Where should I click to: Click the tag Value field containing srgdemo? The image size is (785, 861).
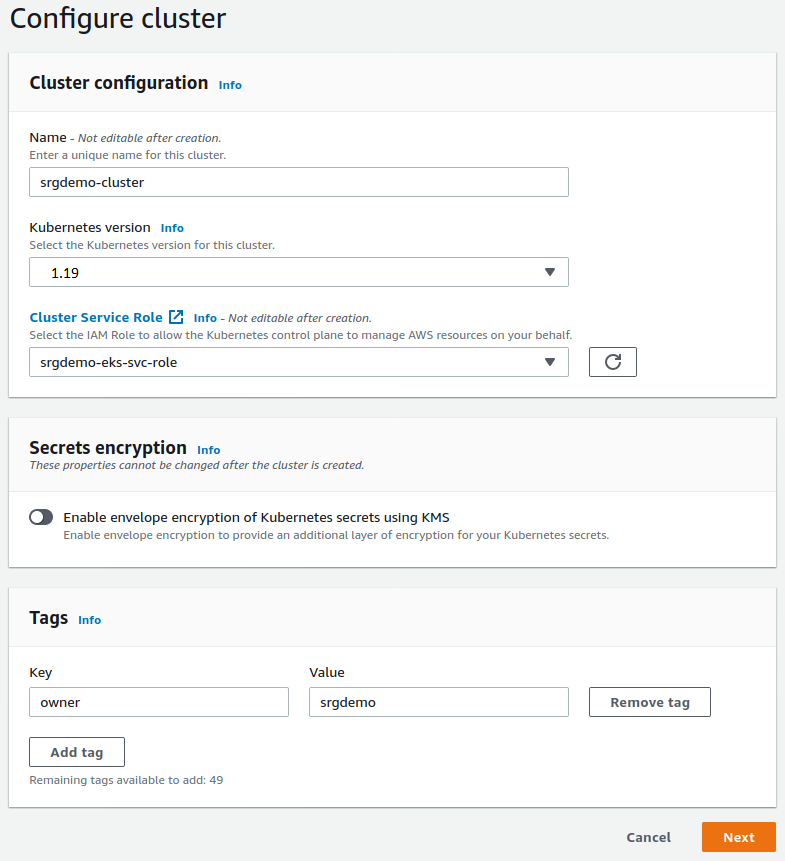pos(438,702)
